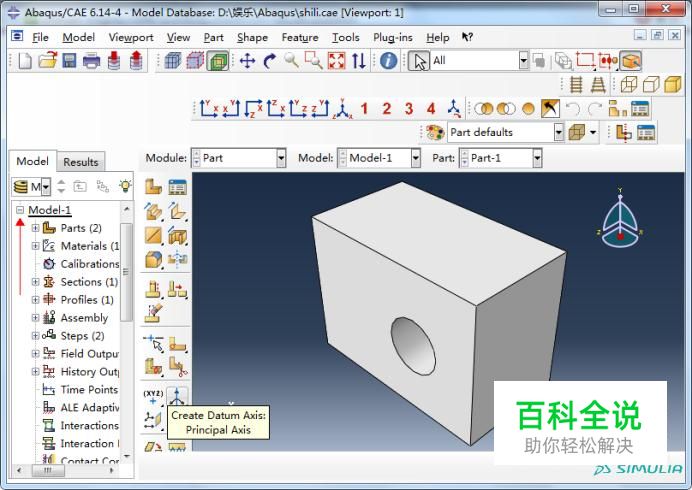Apply the isometric view icon

(x=342, y=109)
